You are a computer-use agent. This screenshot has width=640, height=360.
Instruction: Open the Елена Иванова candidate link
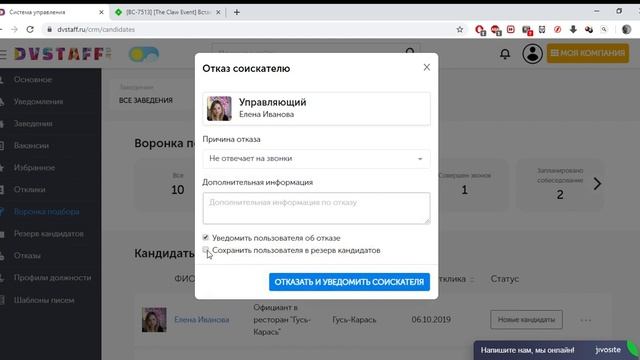[x=202, y=320]
